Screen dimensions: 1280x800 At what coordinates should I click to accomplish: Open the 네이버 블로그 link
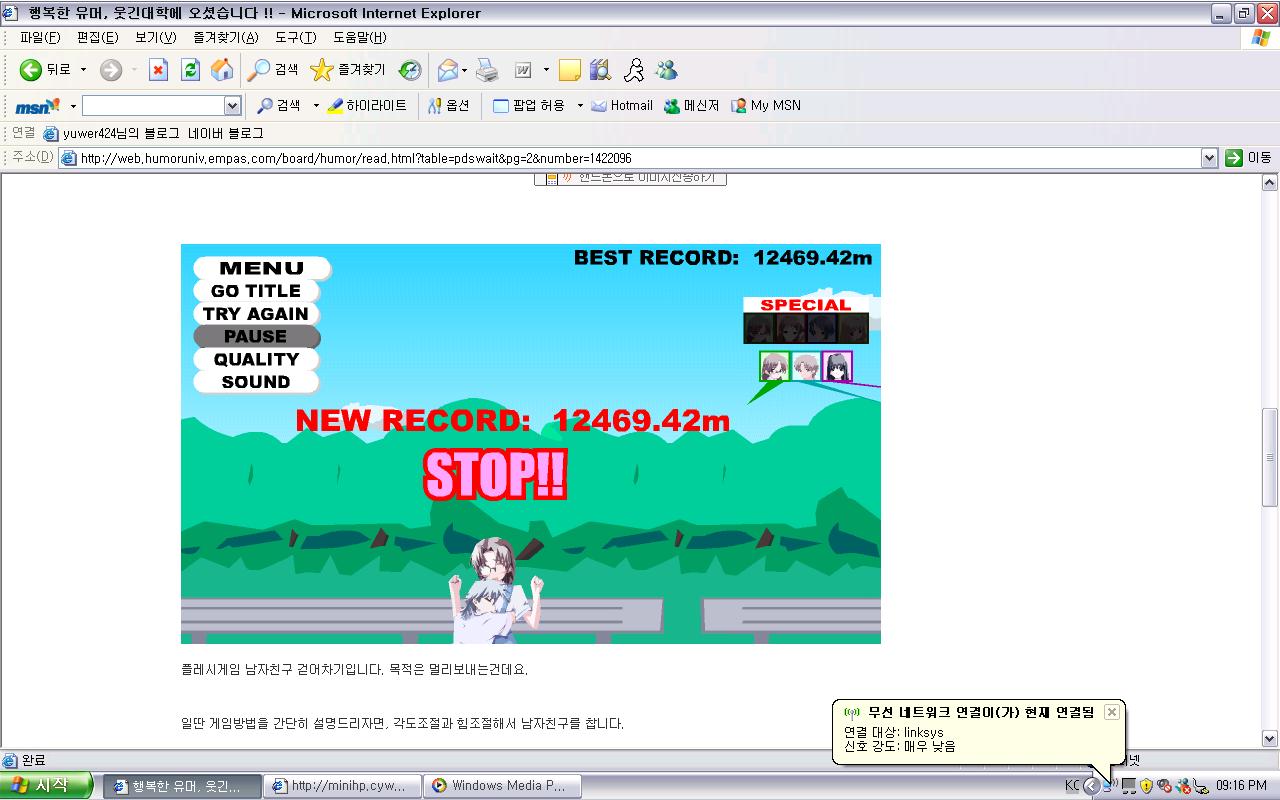[x=225, y=133]
